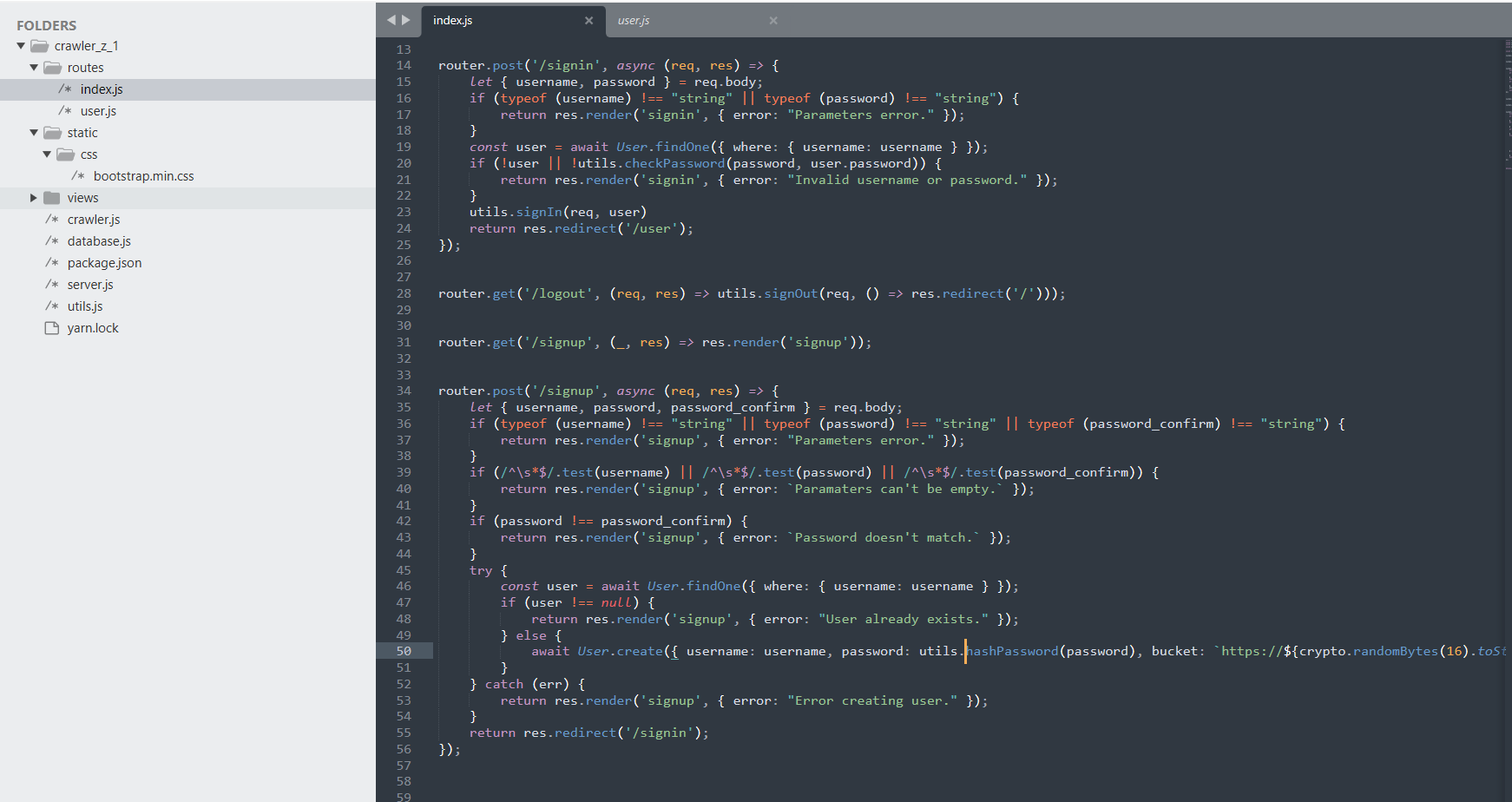
Task: Click checkPassword call on line 20
Action: pyautogui.click(x=674, y=163)
